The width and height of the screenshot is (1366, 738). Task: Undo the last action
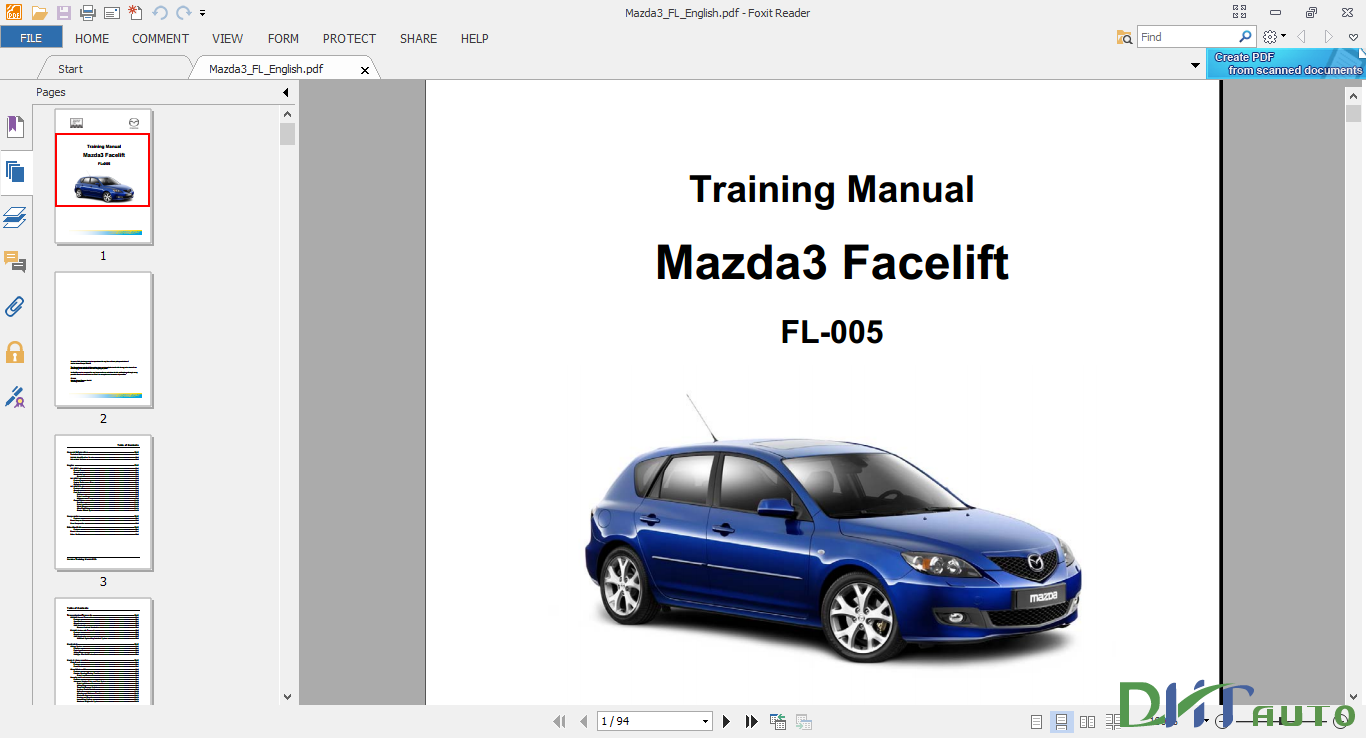coord(160,13)
